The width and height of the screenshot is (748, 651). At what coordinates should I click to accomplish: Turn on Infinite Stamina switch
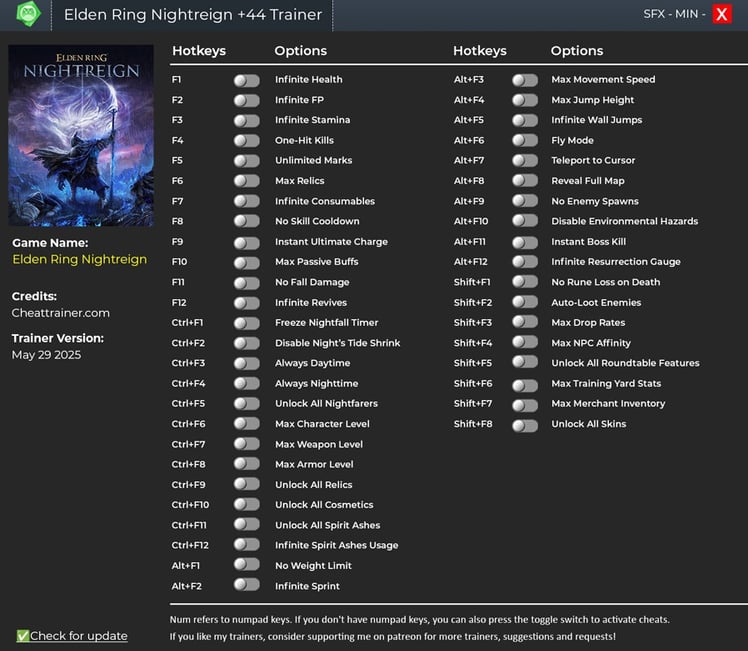247,120
